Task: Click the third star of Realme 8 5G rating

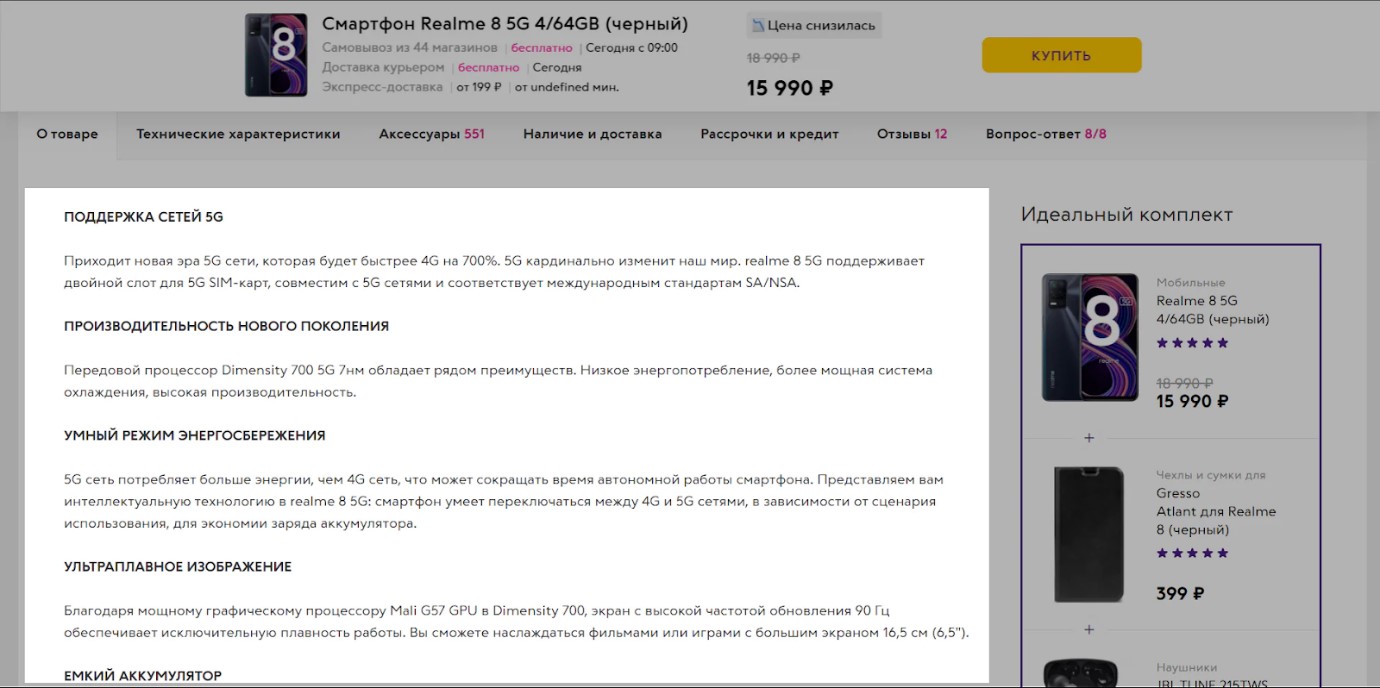Action: click(1192, 342)
